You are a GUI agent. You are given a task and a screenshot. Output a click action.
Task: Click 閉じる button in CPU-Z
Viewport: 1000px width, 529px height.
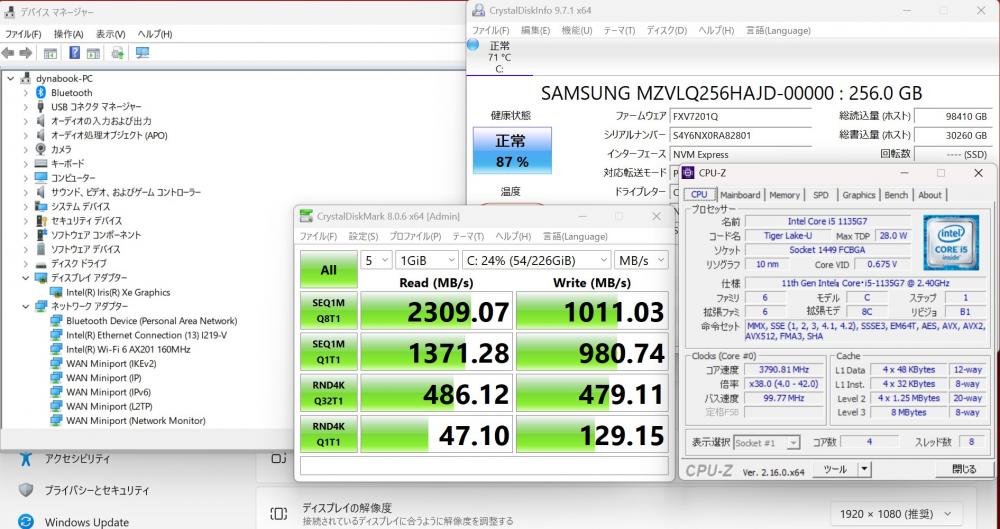[964, 470]
